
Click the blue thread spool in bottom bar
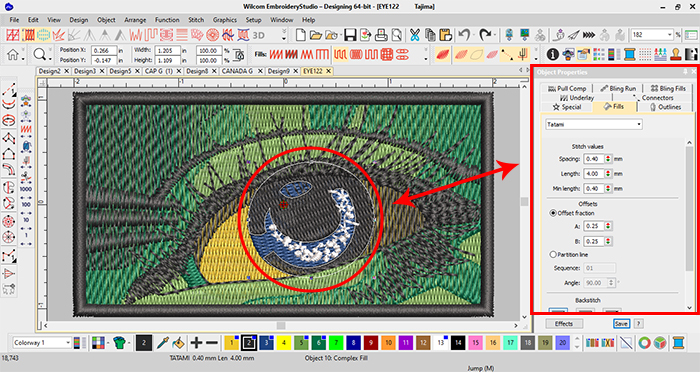point(679,343)
